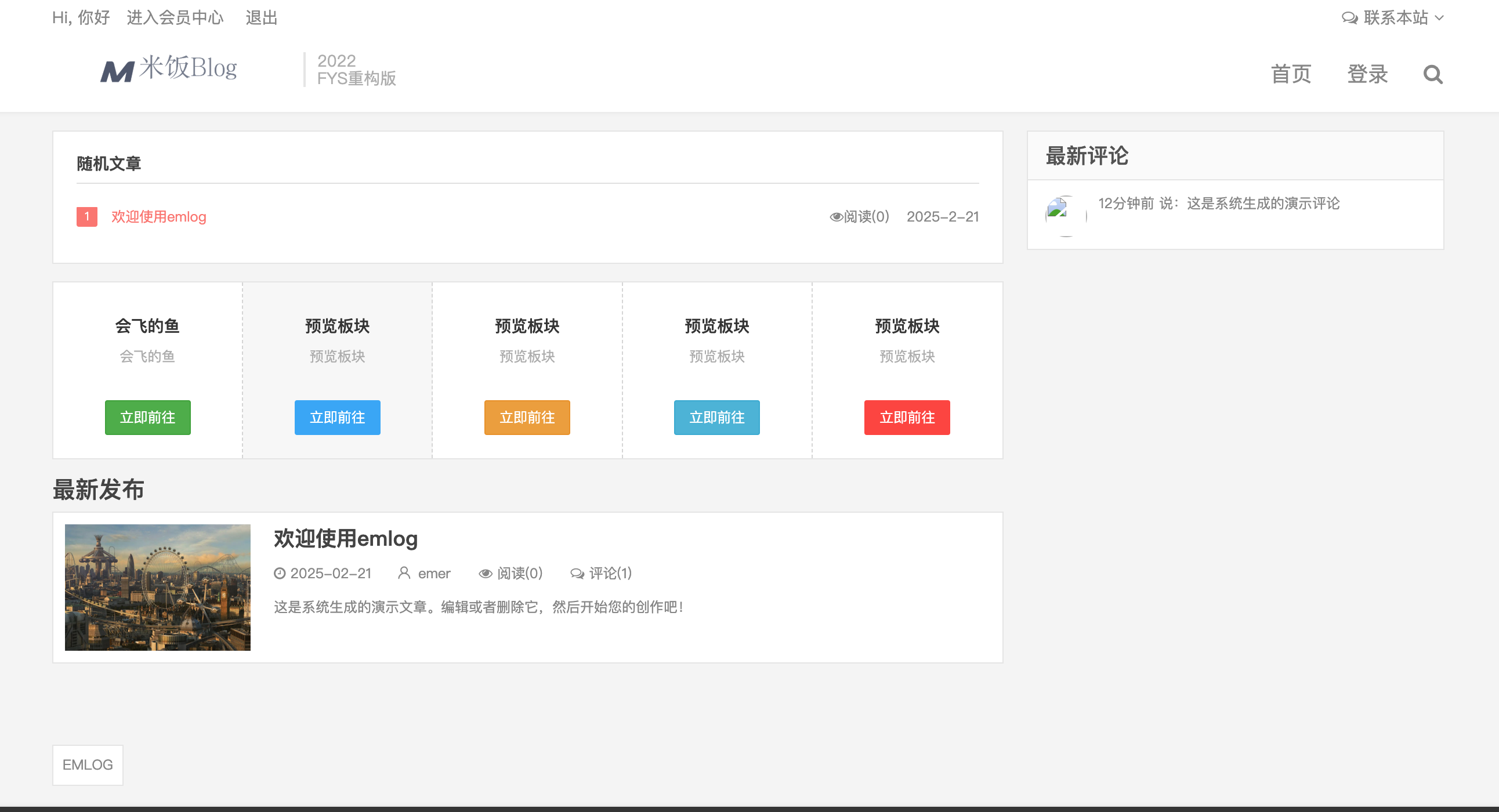Click the comment bubble icon beside 评论(1)
1499x812 pixels.
click(x=577, y=574)
